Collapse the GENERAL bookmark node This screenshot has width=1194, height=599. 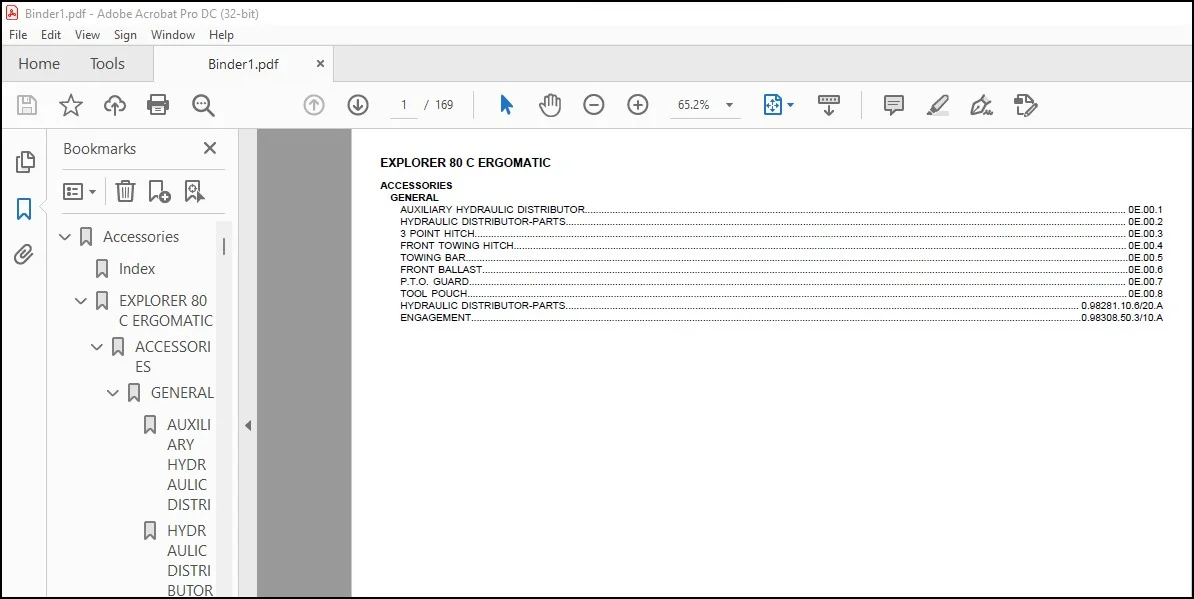(x=113, y=393)
